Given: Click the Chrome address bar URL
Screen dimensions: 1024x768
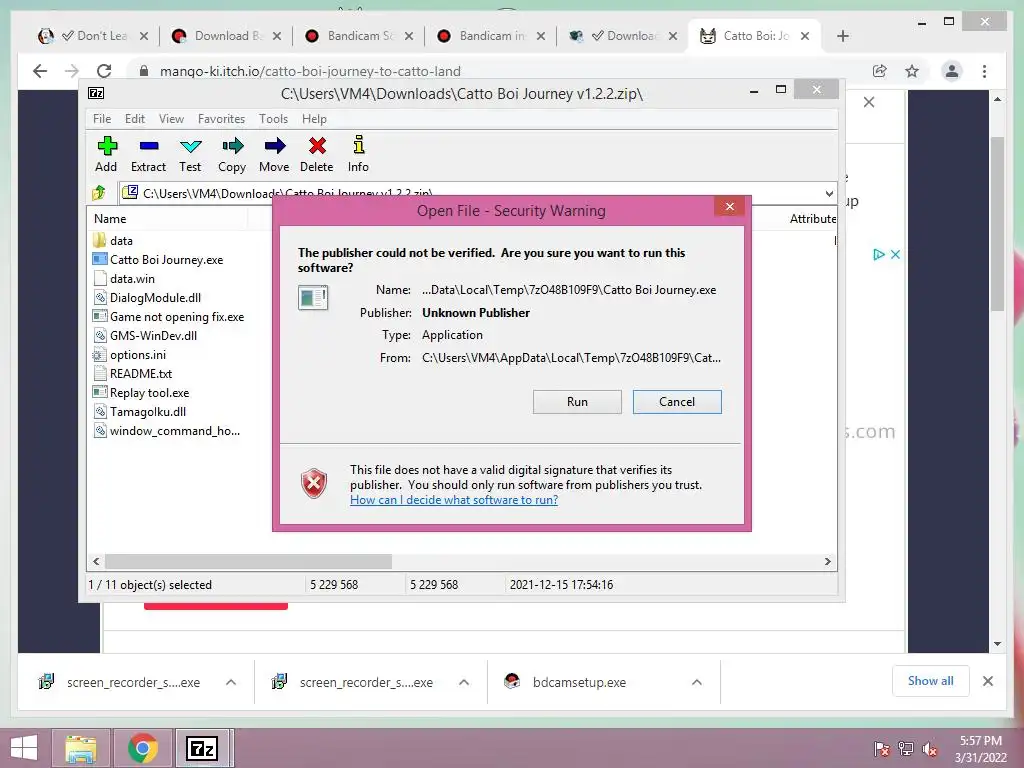Looking at the screenshot, I should (x=310, y=71).
